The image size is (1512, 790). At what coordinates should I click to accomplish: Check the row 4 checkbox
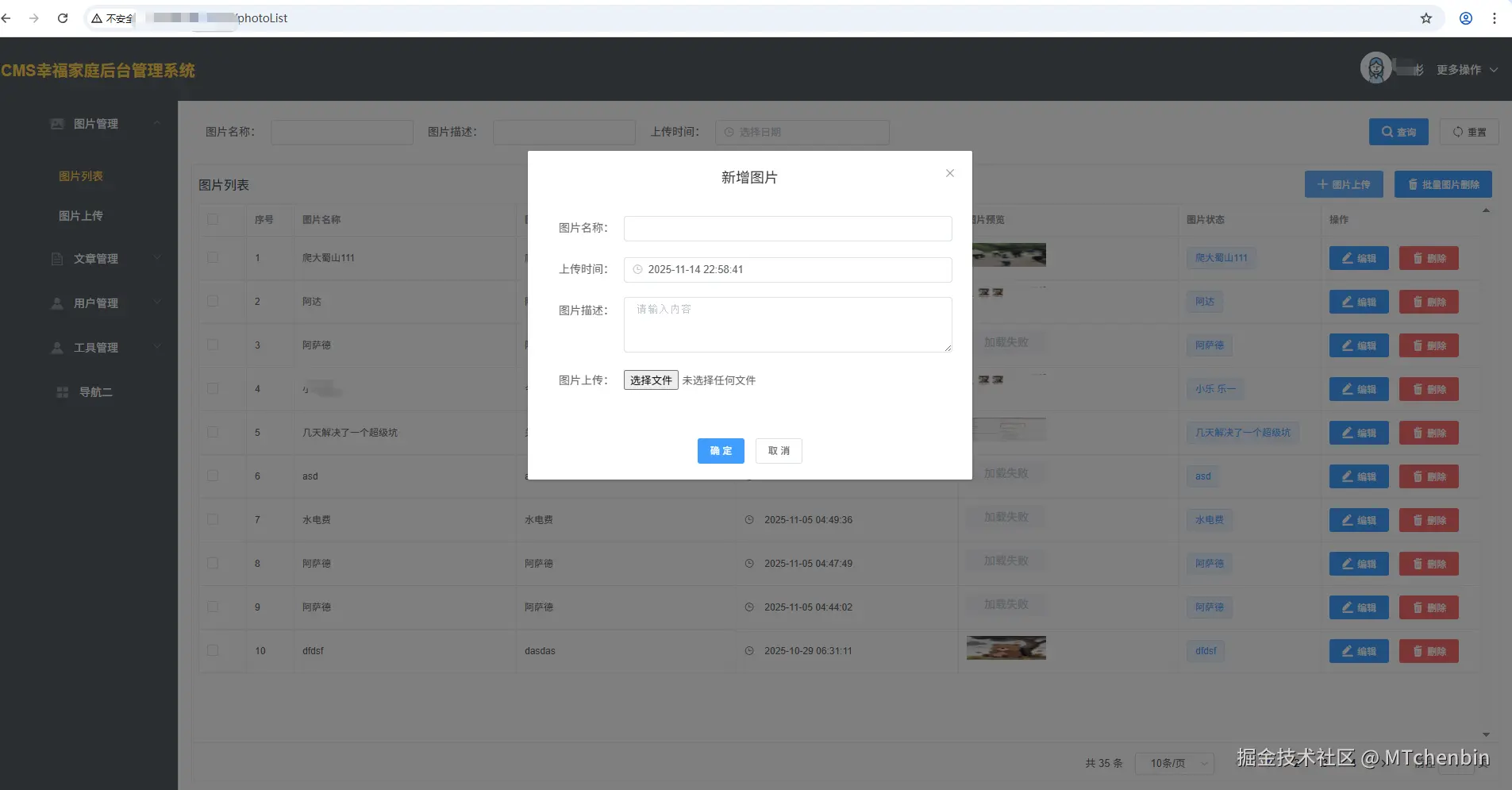(x=213, y=388)
